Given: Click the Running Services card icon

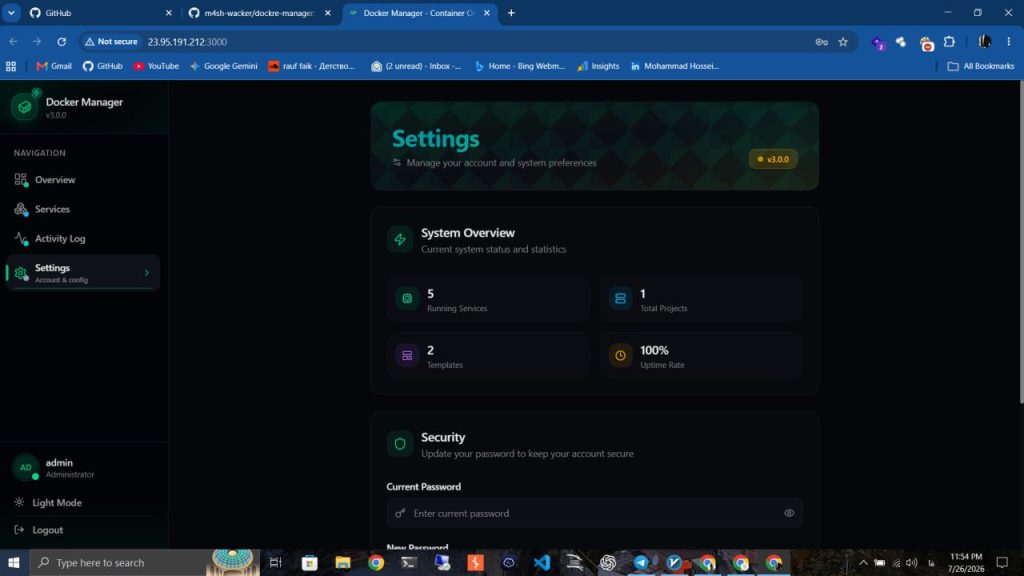Looking at the screenshot, I should point(407,298).
